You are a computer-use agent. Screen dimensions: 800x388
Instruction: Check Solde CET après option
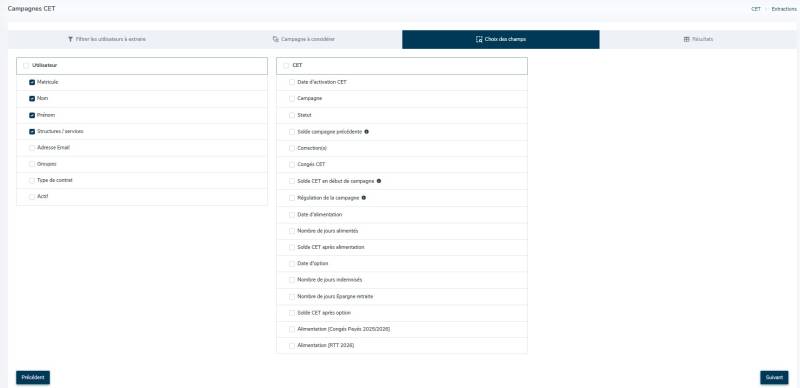pos(292,313)
